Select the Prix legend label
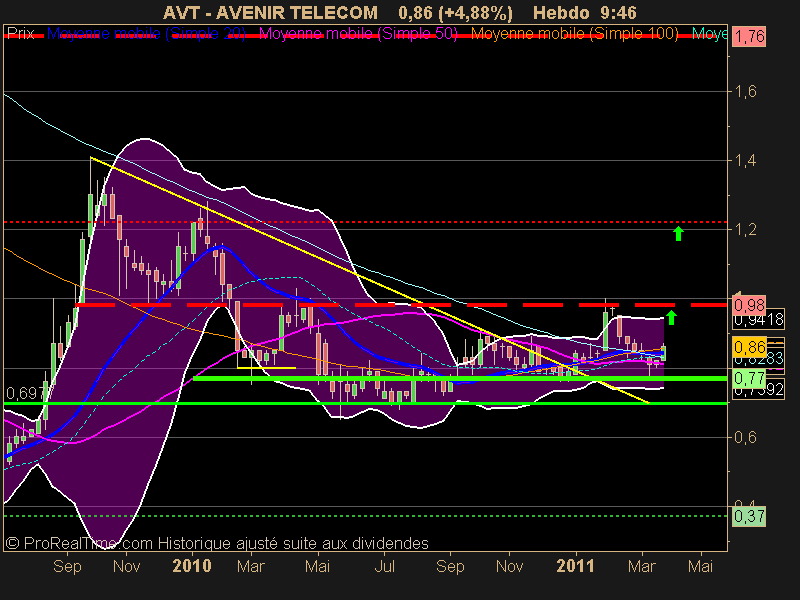The height and width of the screenshot is (600, 800). pyautogui.click(x=21, y=34)
